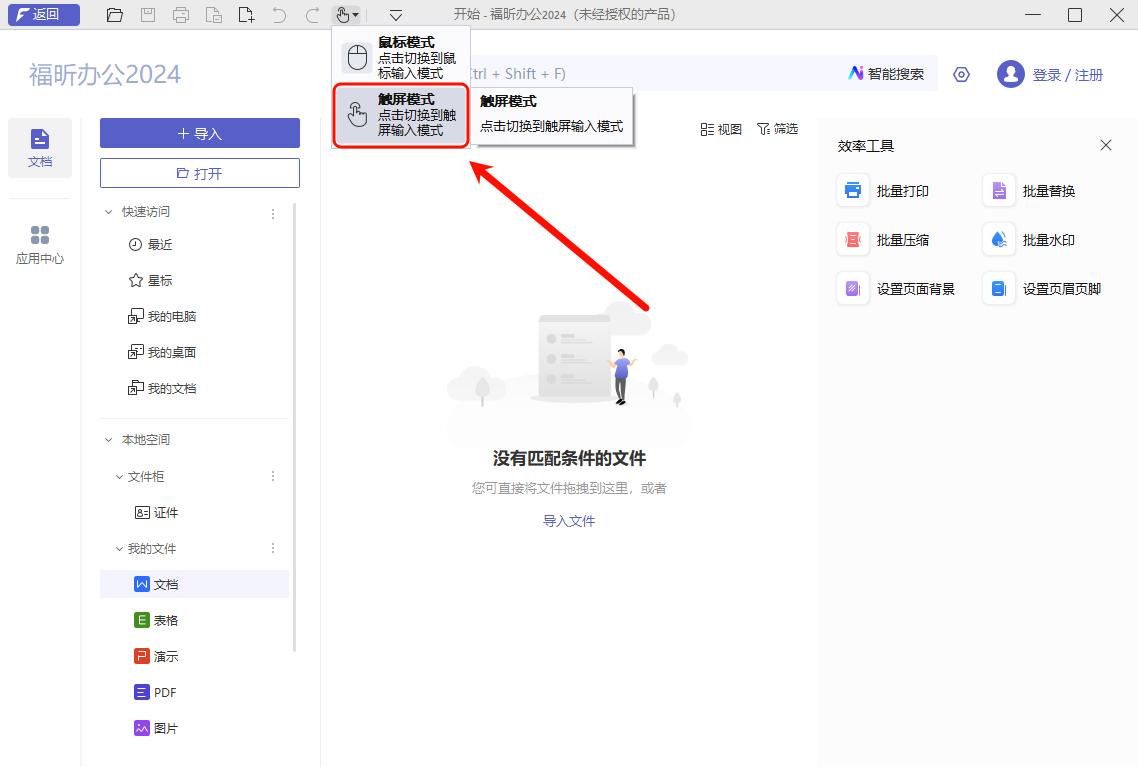Open the 批量压缩 tool
The height and width of the screenshot is (767, 1138).
[884, 239]
